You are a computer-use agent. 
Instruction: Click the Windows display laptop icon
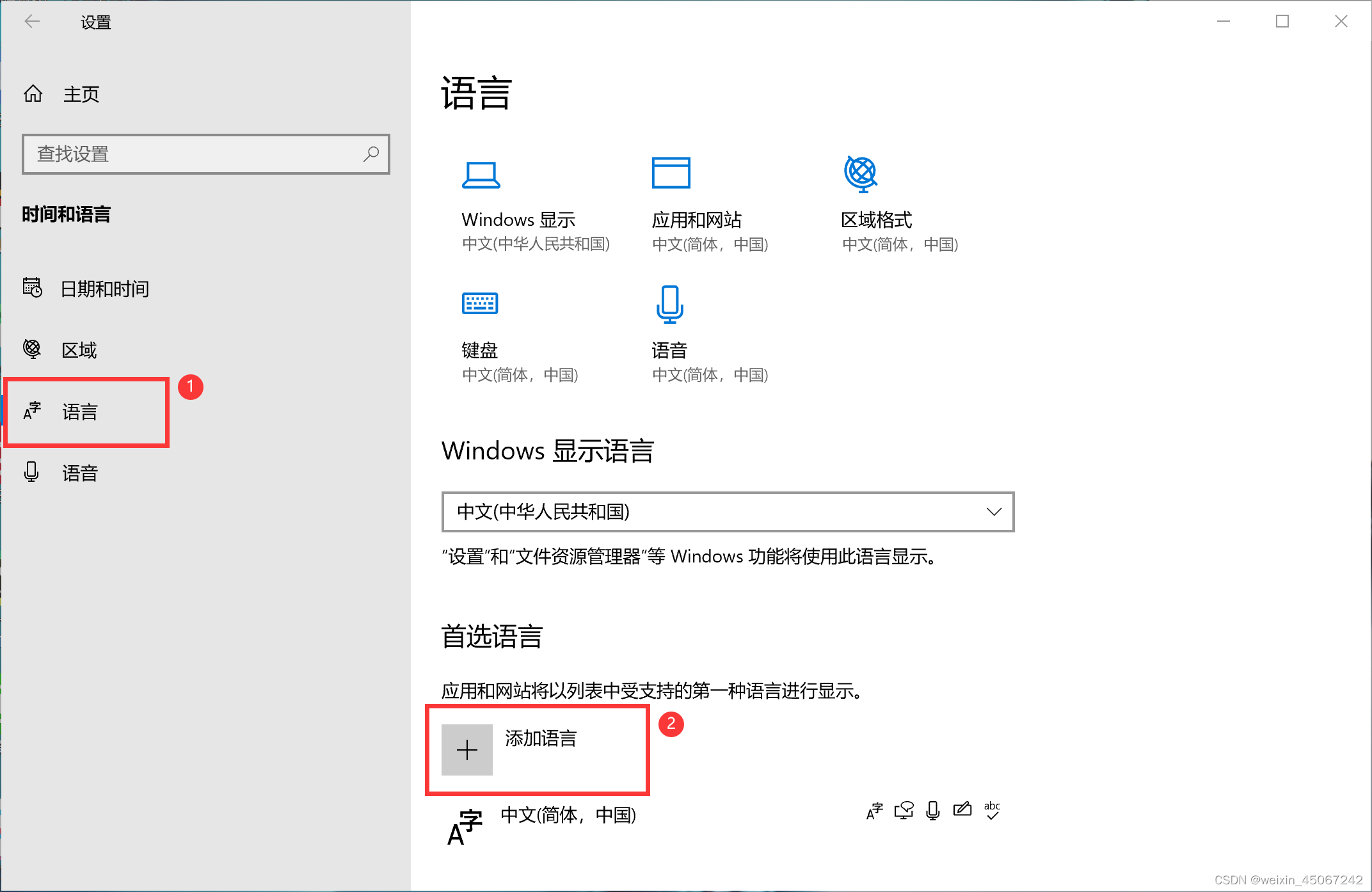(481, 175)
